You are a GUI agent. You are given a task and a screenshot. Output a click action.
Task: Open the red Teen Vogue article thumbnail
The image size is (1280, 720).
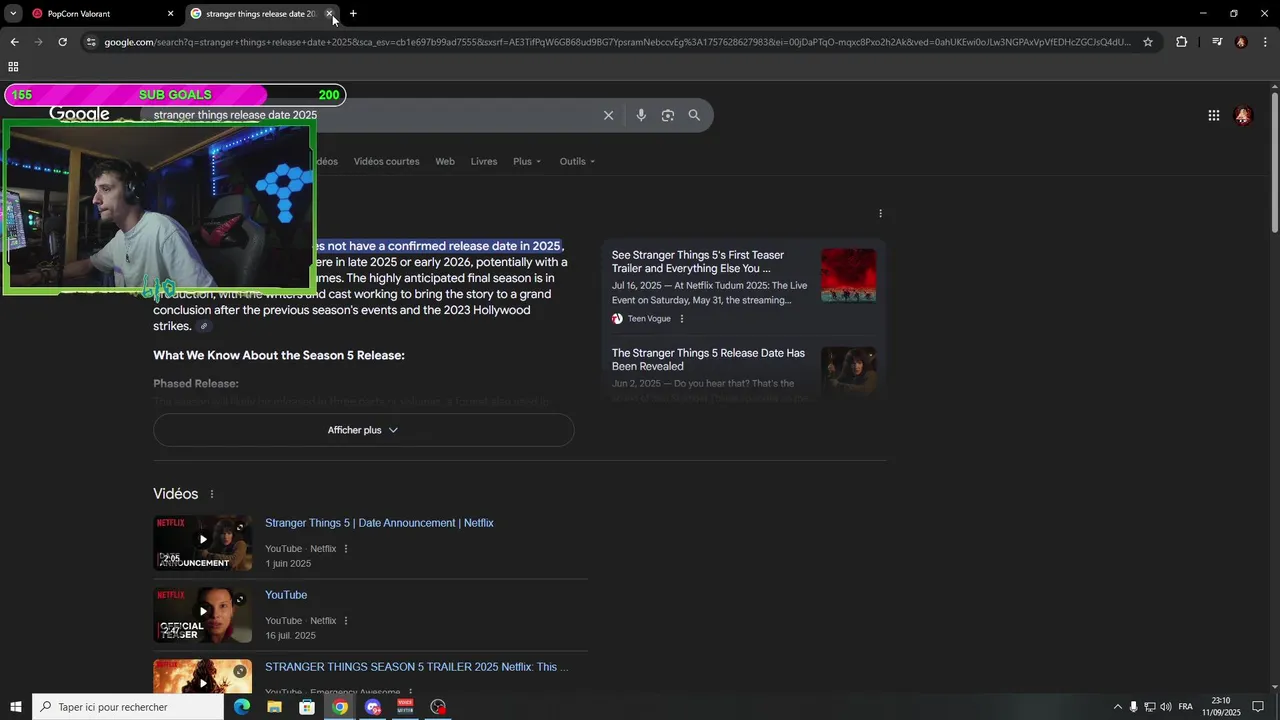tap(848, 274)
